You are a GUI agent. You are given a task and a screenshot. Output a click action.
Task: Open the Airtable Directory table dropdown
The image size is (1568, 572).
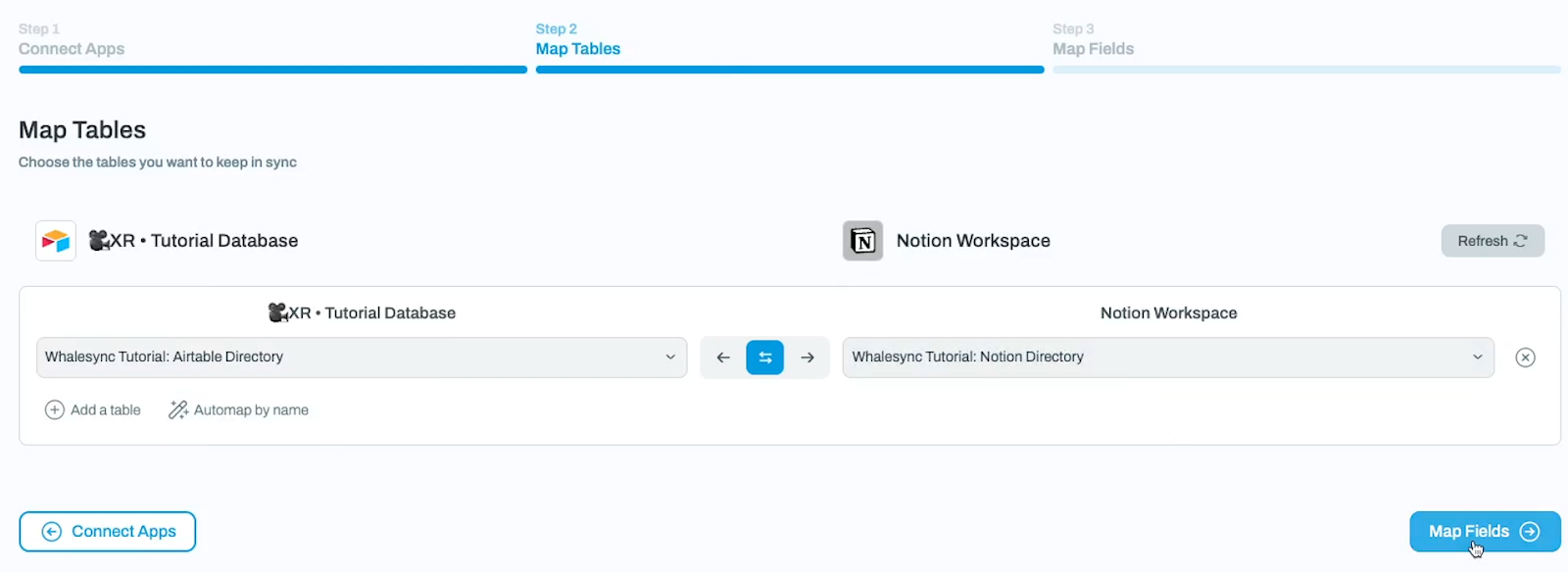(362, 357)
